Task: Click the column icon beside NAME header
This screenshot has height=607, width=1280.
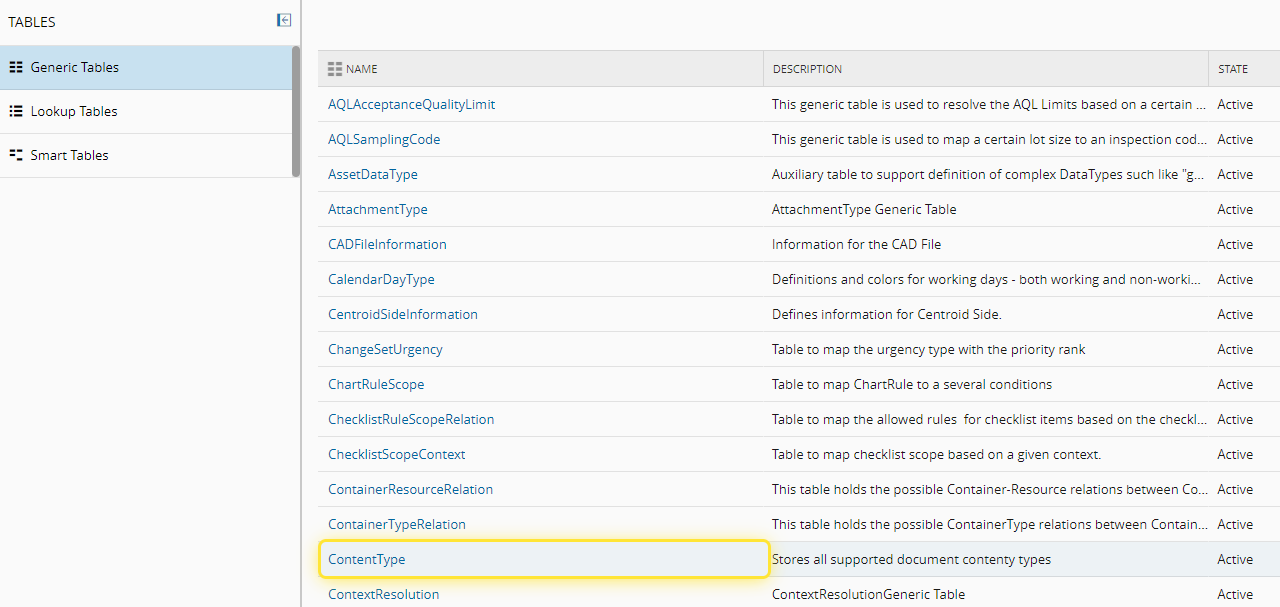Action: [335, 69]
